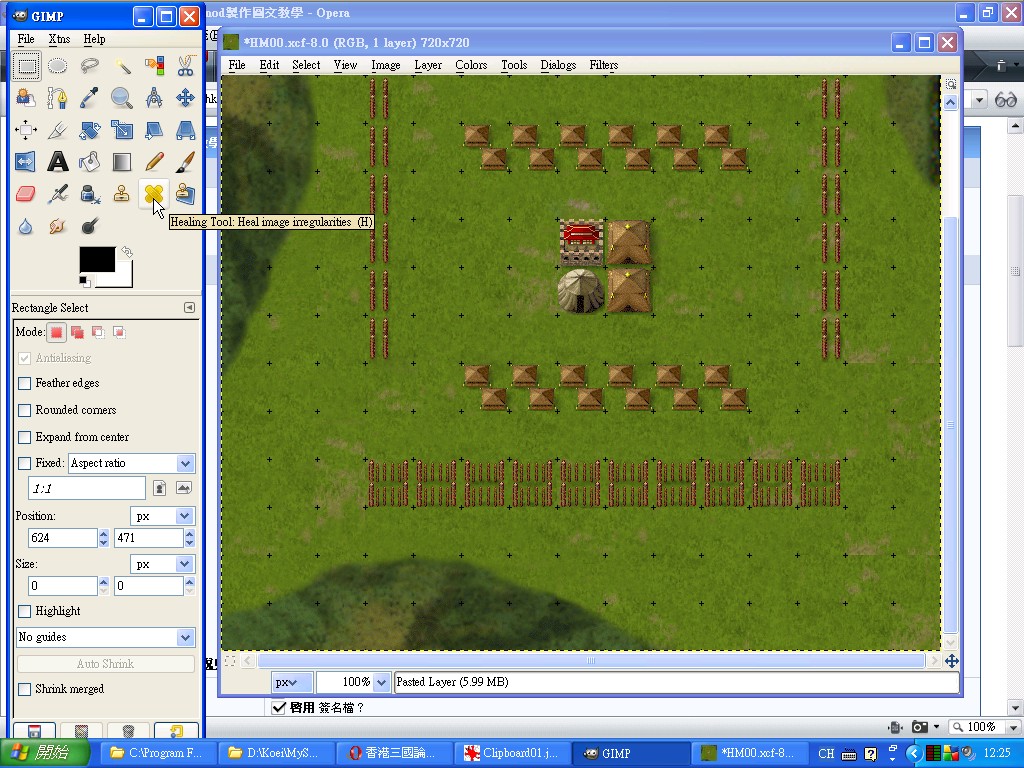The image size is (1024, 768).
Task: Click the Position X field showing 624
Action: click(x=63, y=538)
